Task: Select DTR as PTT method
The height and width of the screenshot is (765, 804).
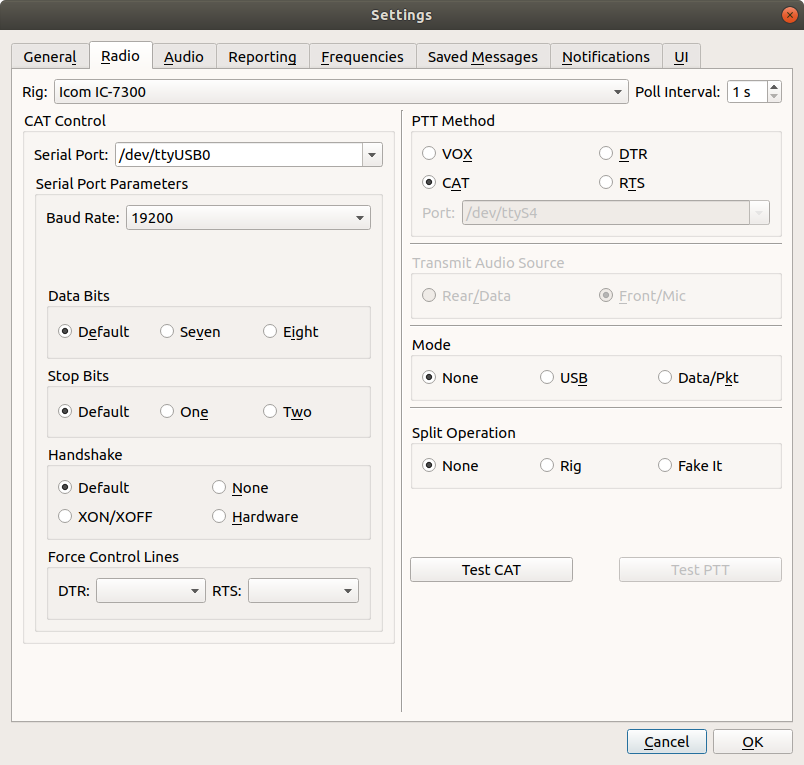Action: pos(623,154)
